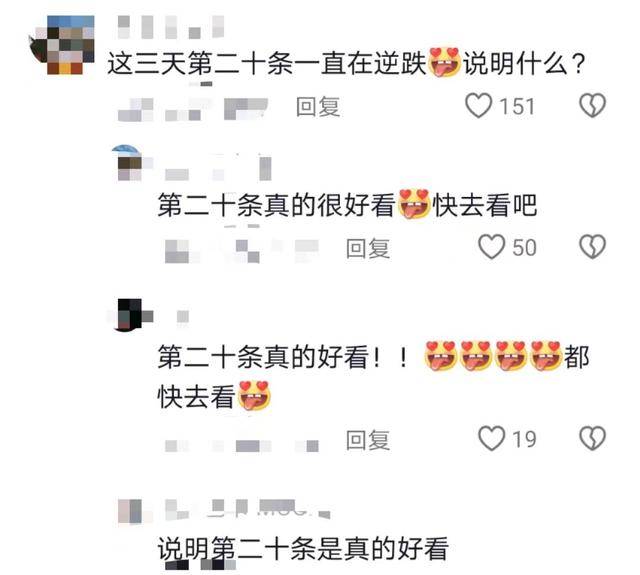Reply to the '这三天第二十条' comment
Viewport: 640px width, 575px height.
point(318,107)
